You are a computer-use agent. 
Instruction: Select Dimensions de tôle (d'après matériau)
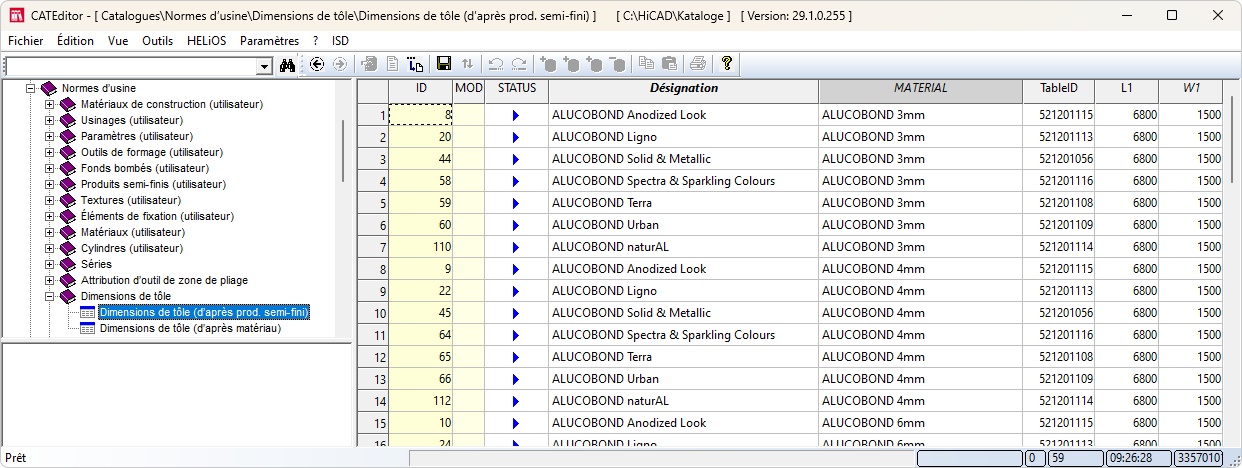190,328
